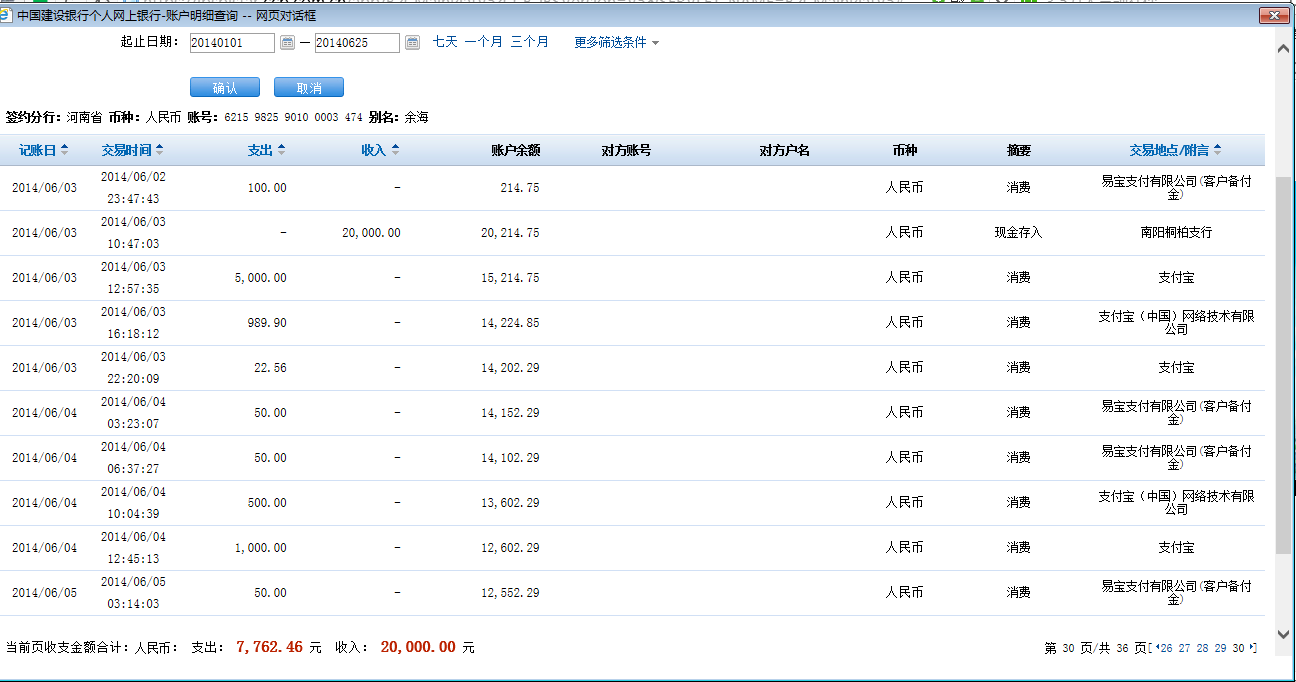Sort by 交易地点/附言 column arrow

(x=1216, y=150)
